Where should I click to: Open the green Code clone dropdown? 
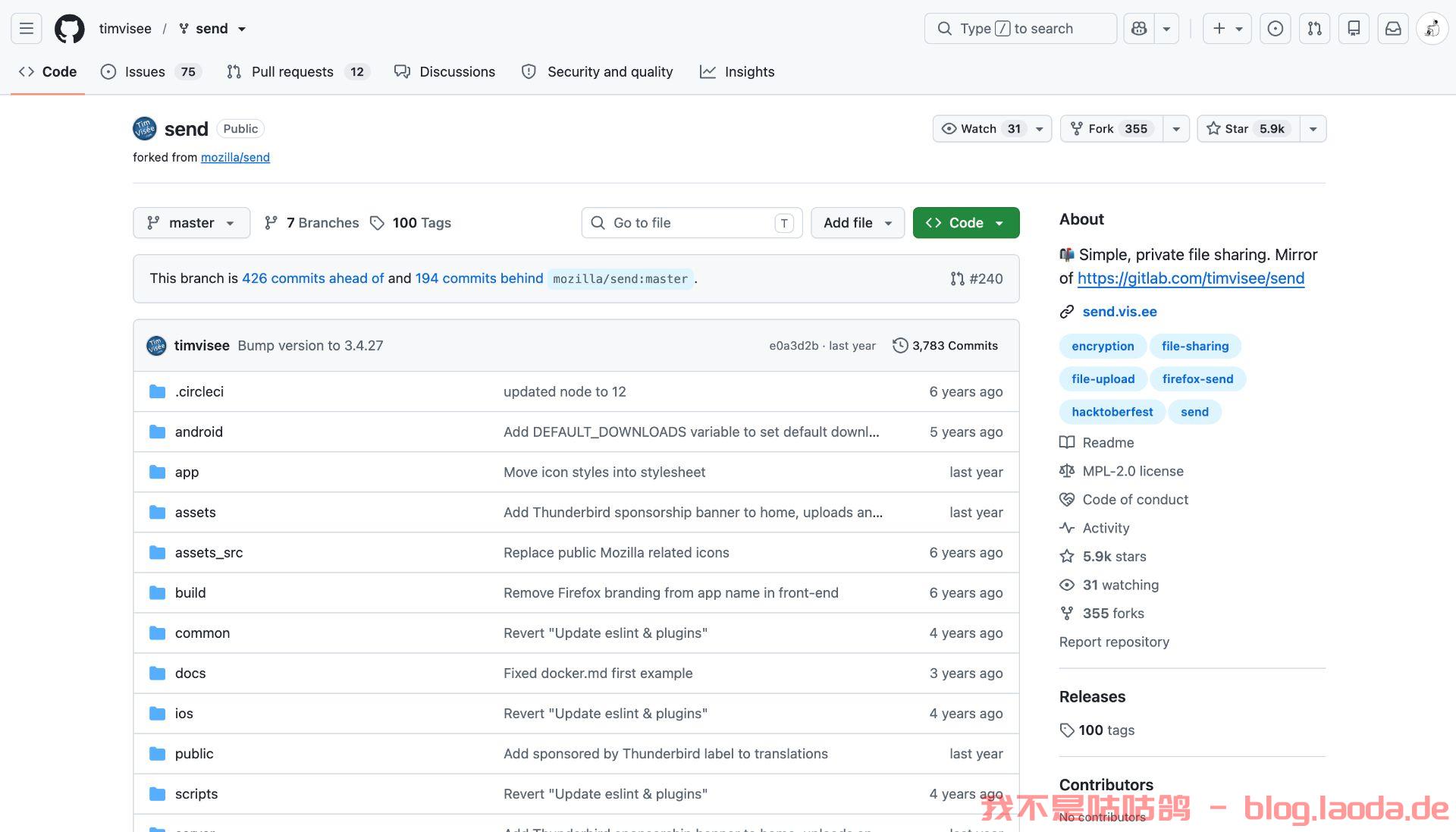pos(966,223)
